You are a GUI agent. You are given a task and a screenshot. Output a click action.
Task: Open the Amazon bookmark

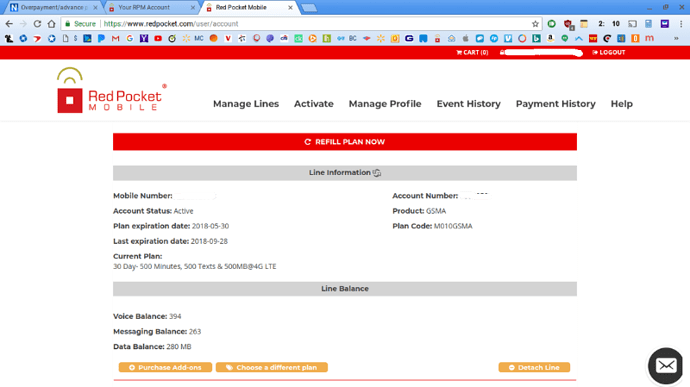[551, 38]
